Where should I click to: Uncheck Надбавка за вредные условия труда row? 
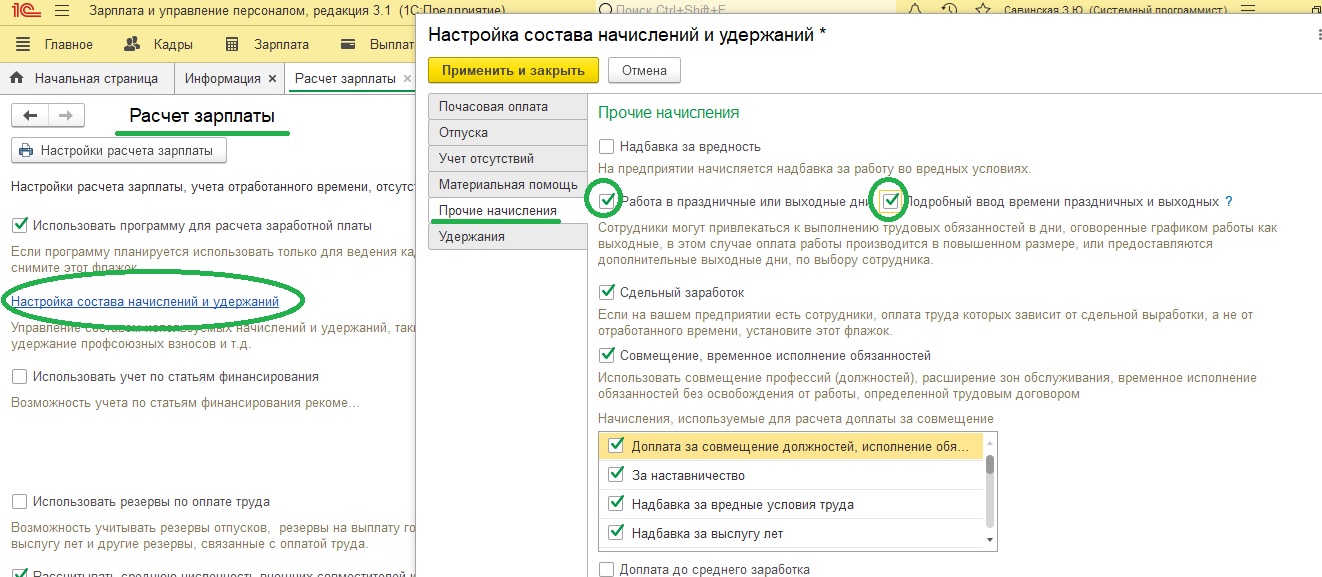[x=616, y=504]
